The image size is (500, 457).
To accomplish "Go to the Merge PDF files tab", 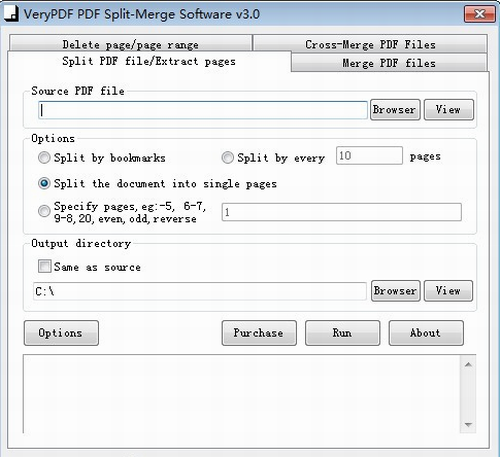I will [x=389, y=63].
